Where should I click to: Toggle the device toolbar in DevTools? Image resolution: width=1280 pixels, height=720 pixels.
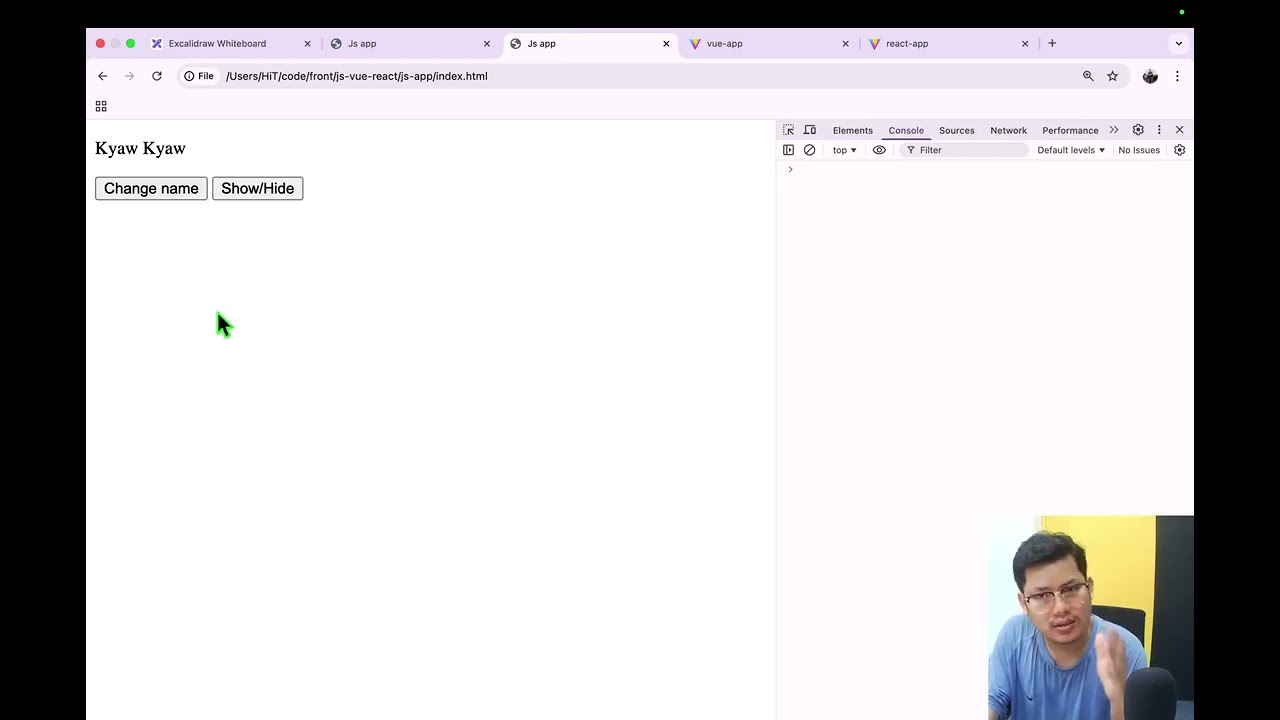(810, 130)
